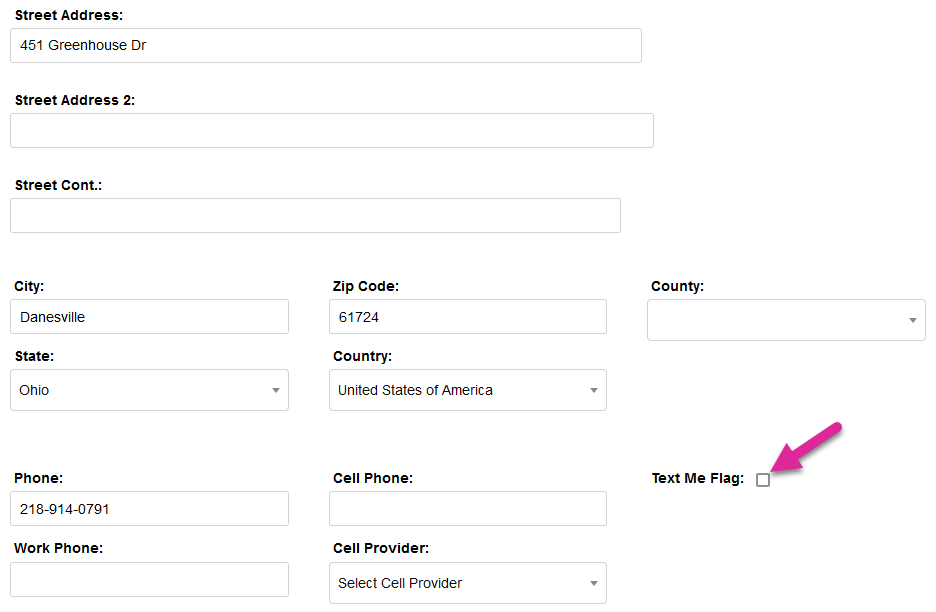
Task: Click the "Street Address 2:" label
Action: pyautogui.click(x=75, y=100)
